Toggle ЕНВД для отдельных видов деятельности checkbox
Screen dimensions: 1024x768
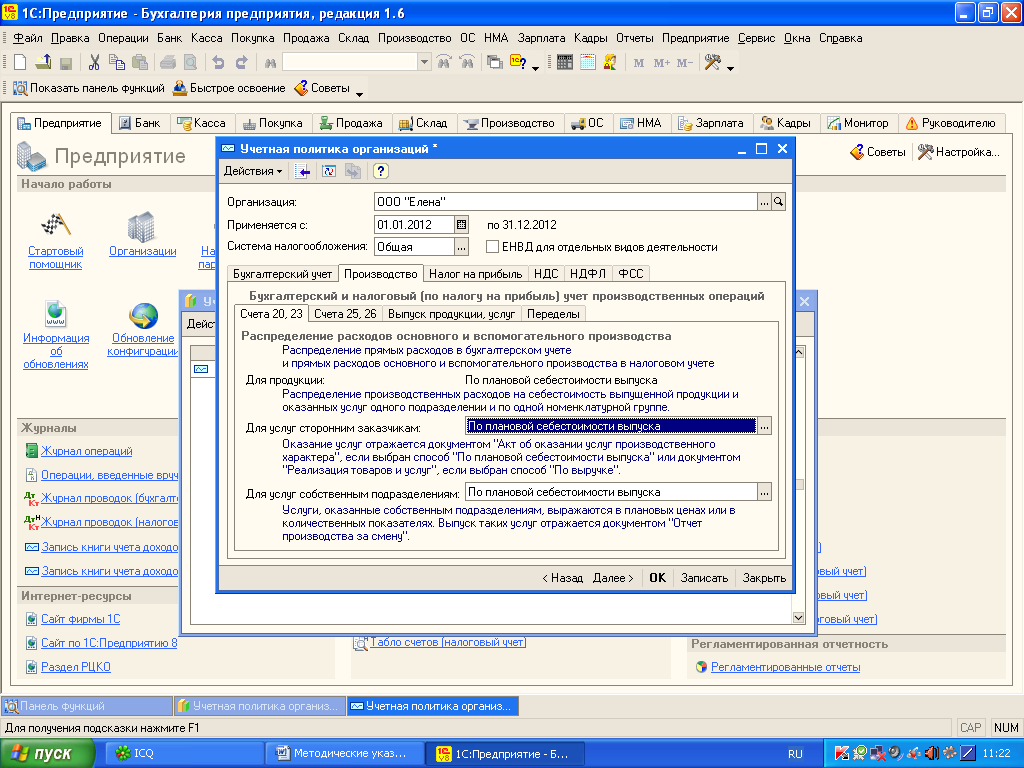pos(492,247)
